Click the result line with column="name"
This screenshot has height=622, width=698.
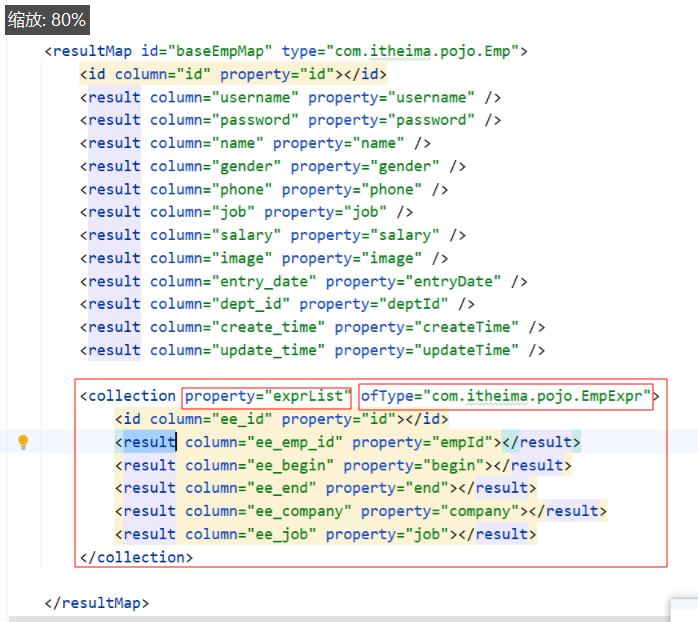click(x=256, y=143)
